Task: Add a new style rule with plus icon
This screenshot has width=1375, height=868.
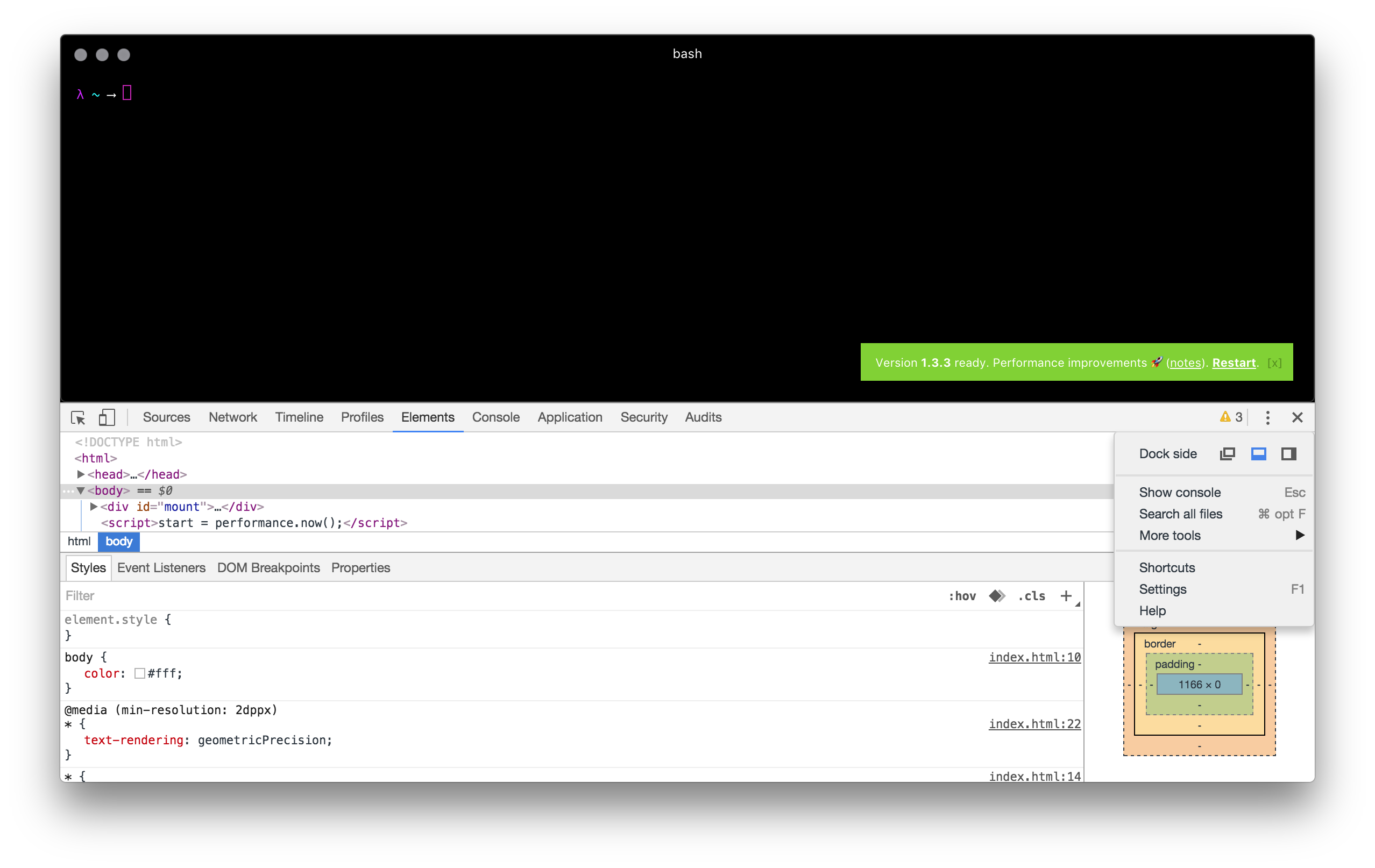Action: [x=1067, y=595]
